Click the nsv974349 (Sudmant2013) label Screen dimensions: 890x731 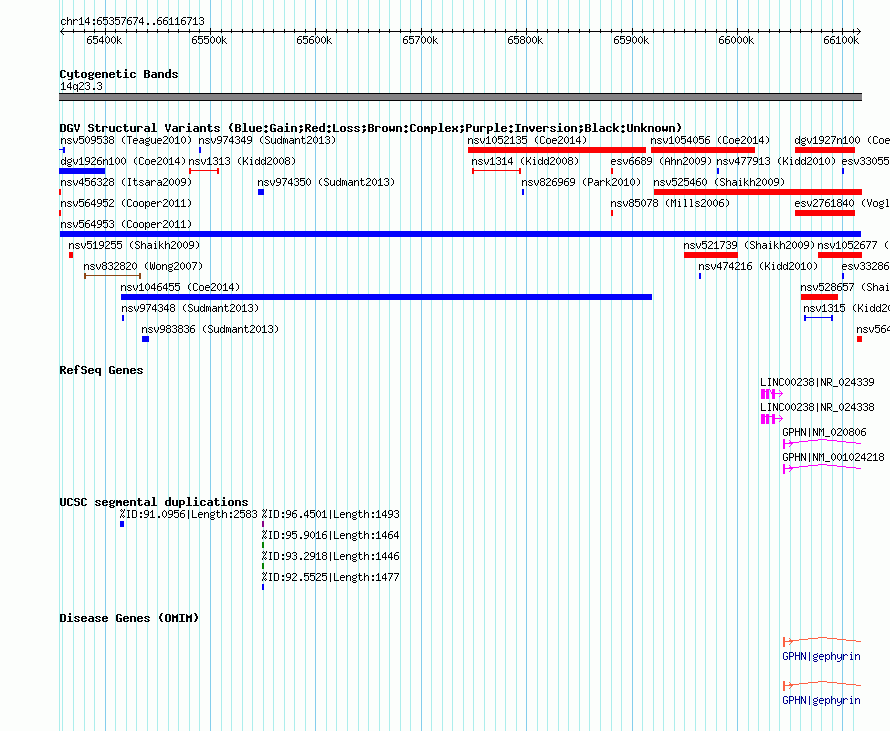point(267,140)
